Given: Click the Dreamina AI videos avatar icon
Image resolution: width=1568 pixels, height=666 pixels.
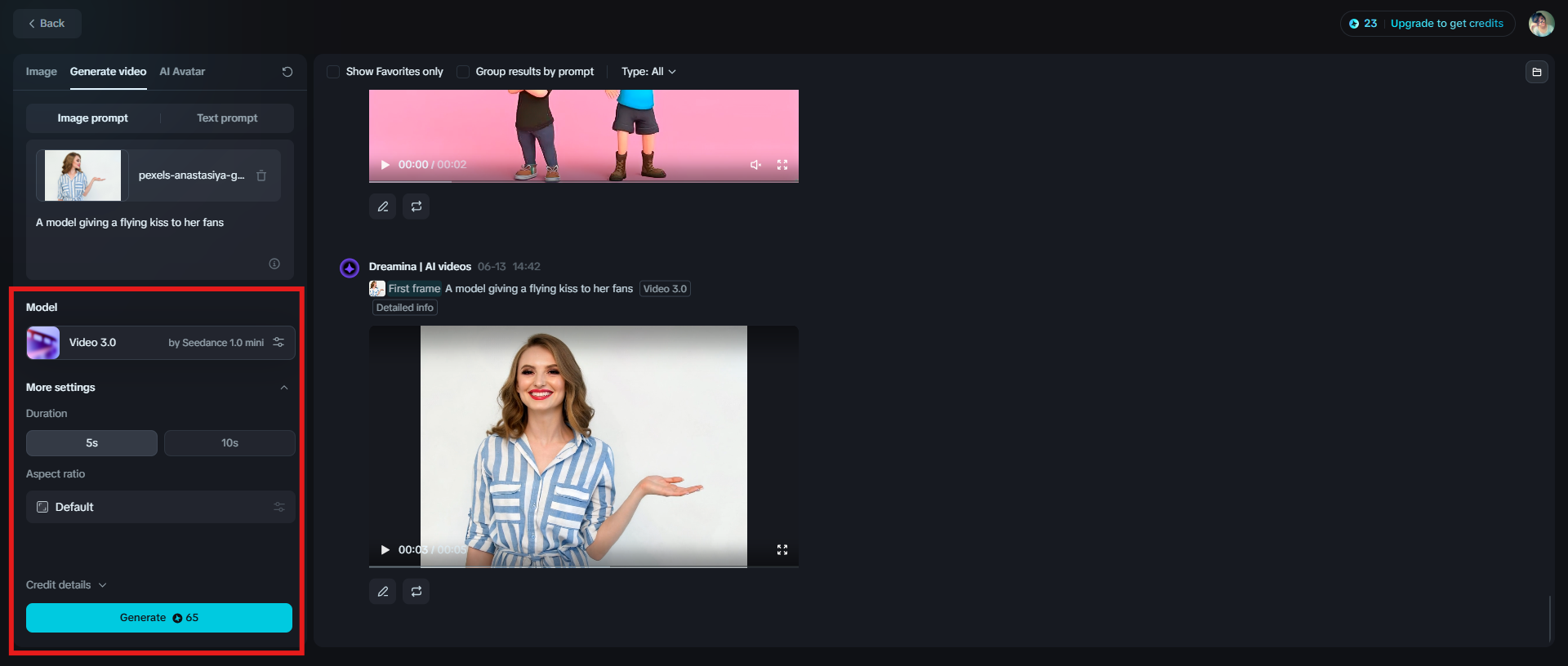Looking at the screenshot, I should pos(350,268).
